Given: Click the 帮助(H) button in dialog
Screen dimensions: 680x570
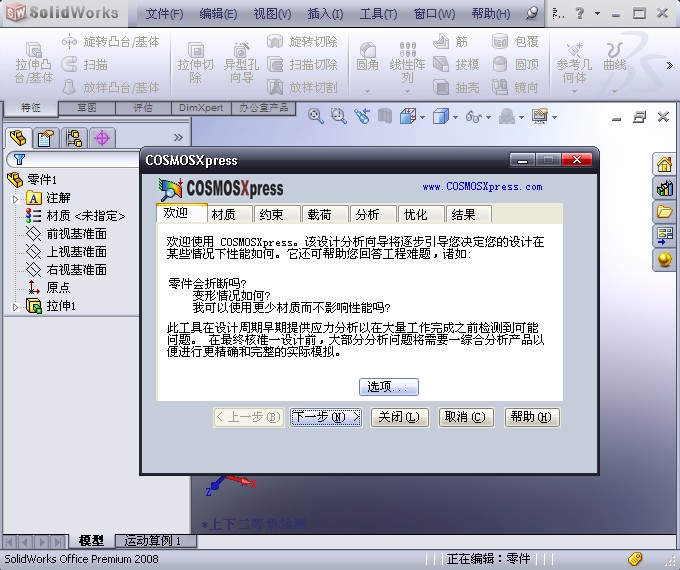Looking at the screenshot, I should 532,417.
